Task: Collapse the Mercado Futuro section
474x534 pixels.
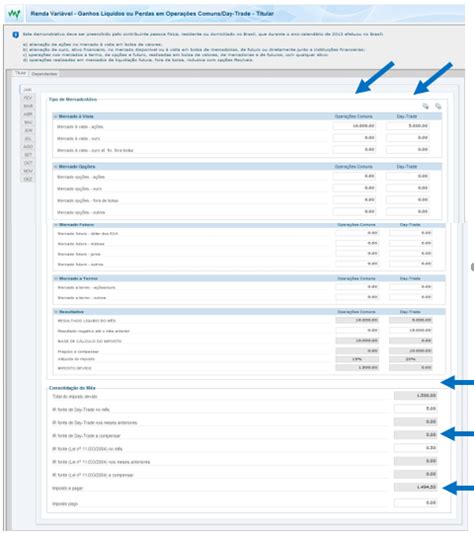Action: coord(56,225)
